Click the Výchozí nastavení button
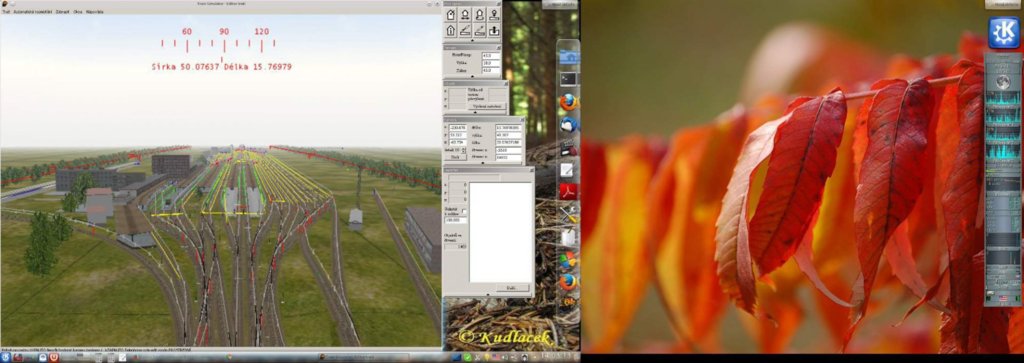 pos(487,106)
